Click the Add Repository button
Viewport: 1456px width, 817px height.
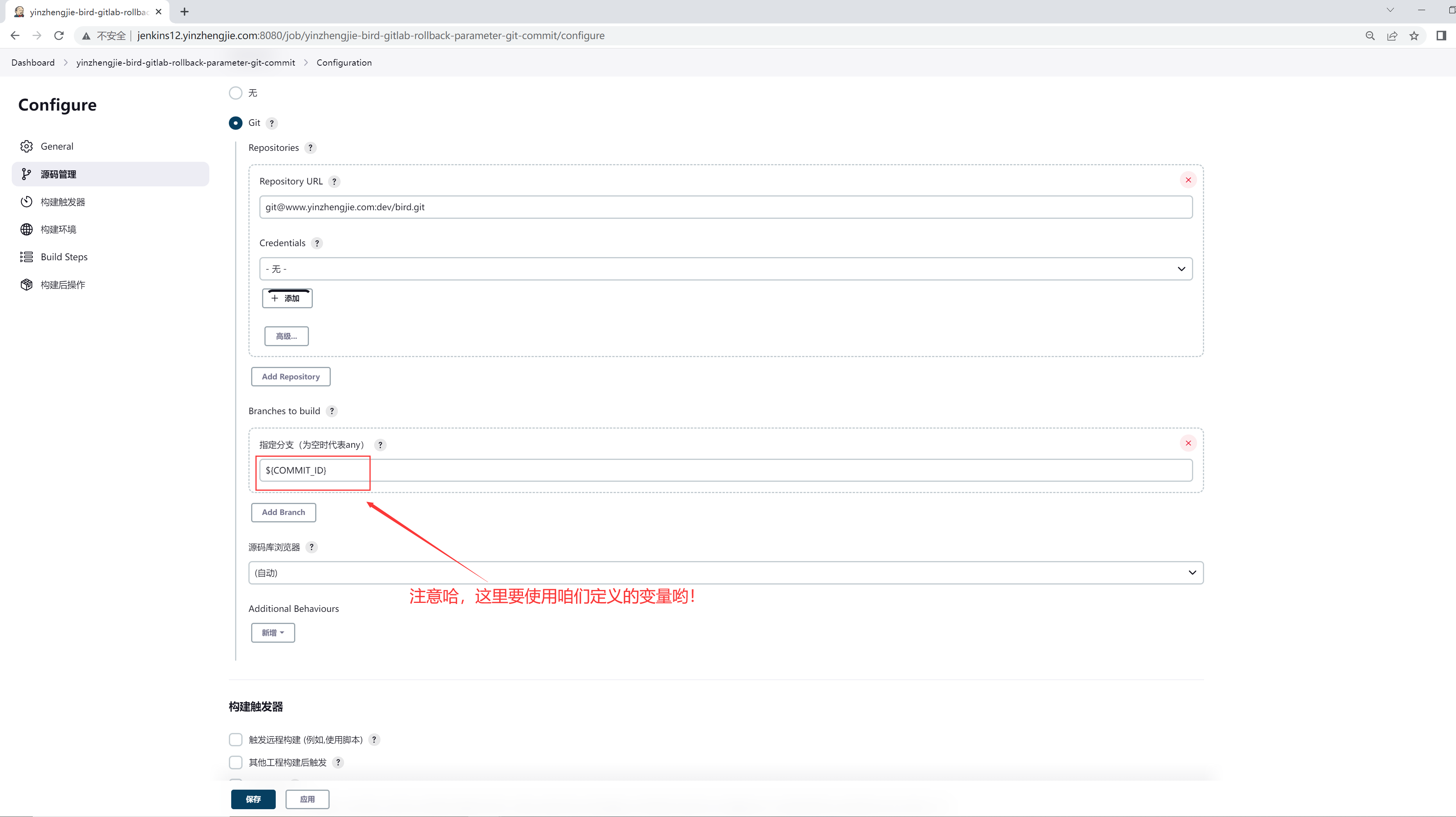[291, 377]
